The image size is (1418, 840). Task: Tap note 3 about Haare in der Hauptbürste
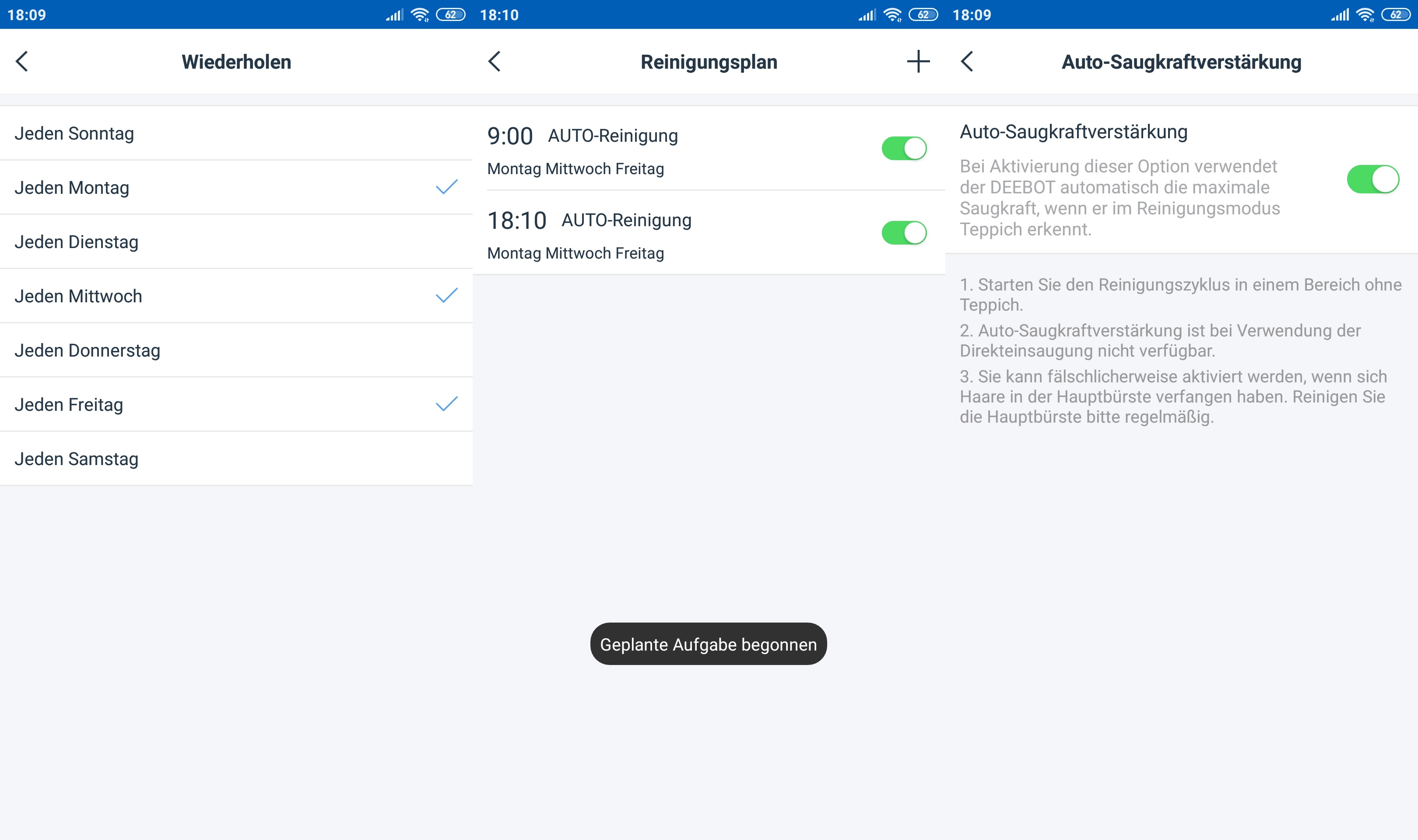tap(1173, 396)
